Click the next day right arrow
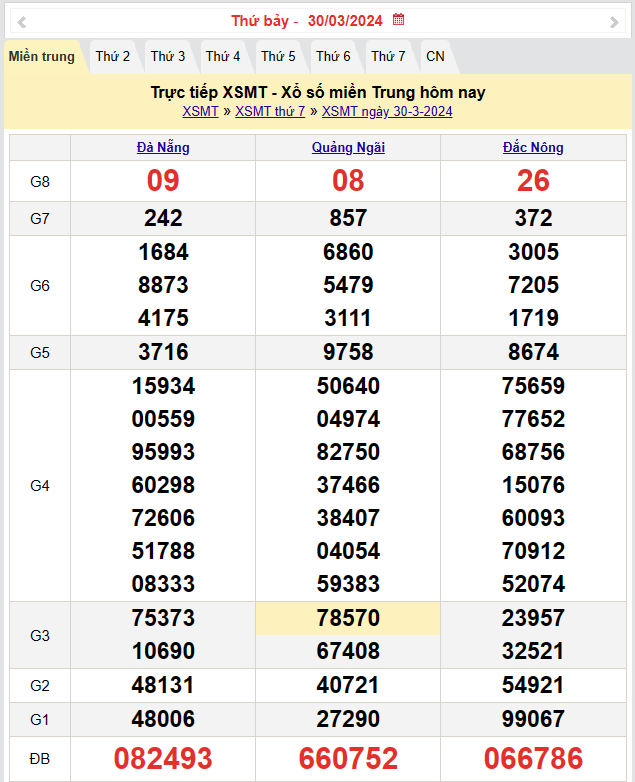The image size is (635, 782). pos(613,21)
